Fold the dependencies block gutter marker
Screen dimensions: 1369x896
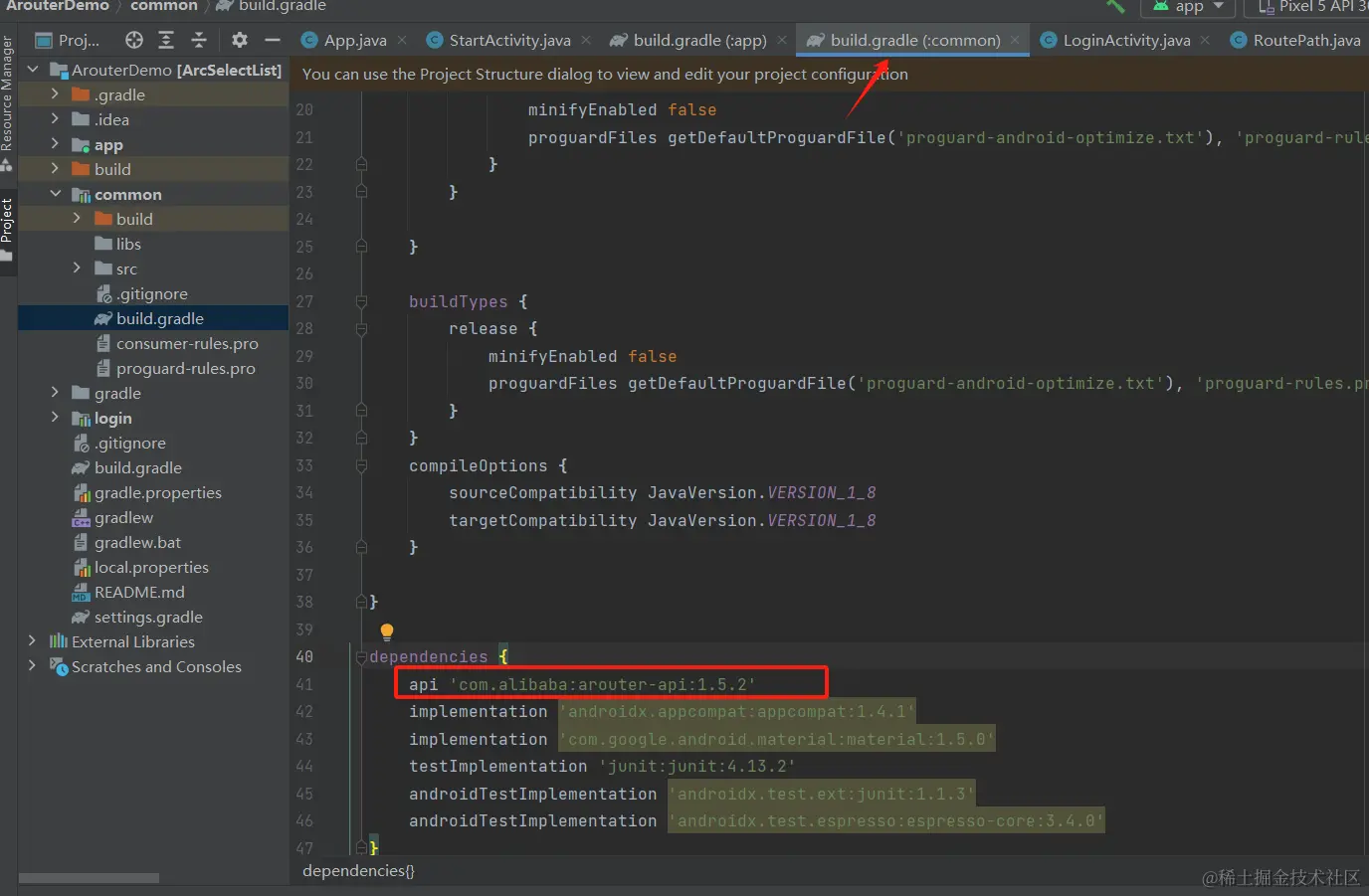pos(362,656)
